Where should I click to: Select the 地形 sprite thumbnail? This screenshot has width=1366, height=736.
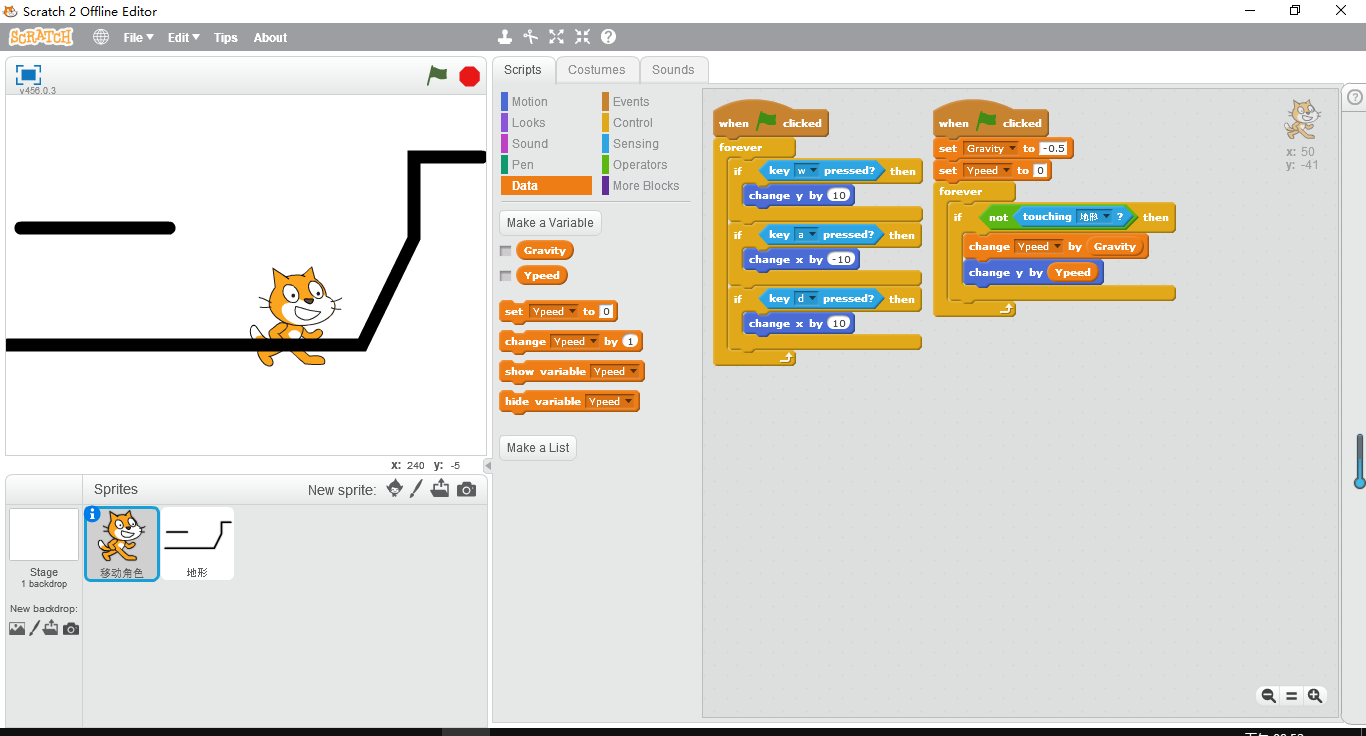coord(197,544)
